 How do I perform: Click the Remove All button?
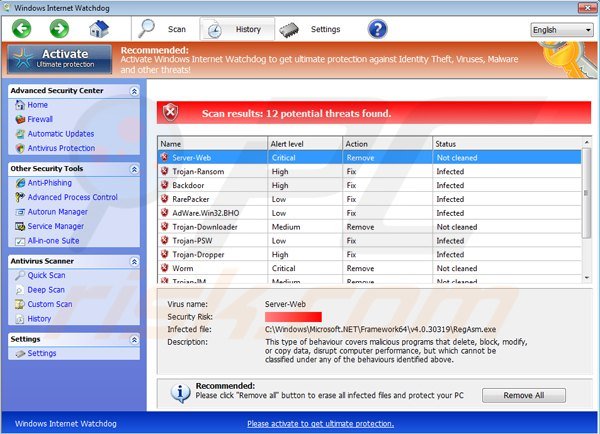(523, 395)
